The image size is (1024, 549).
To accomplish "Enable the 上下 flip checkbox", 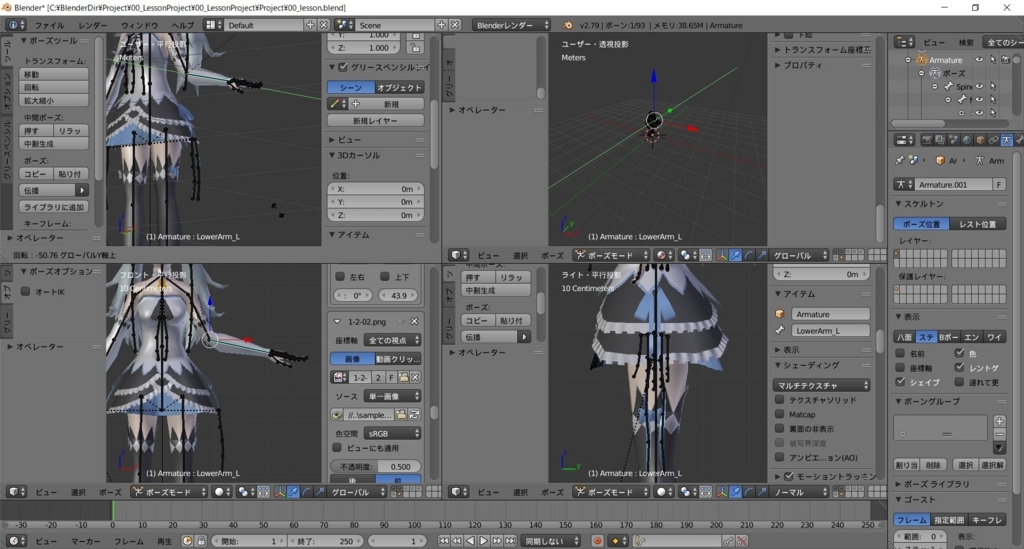I will pyautogui.click(x=385, y=277).
